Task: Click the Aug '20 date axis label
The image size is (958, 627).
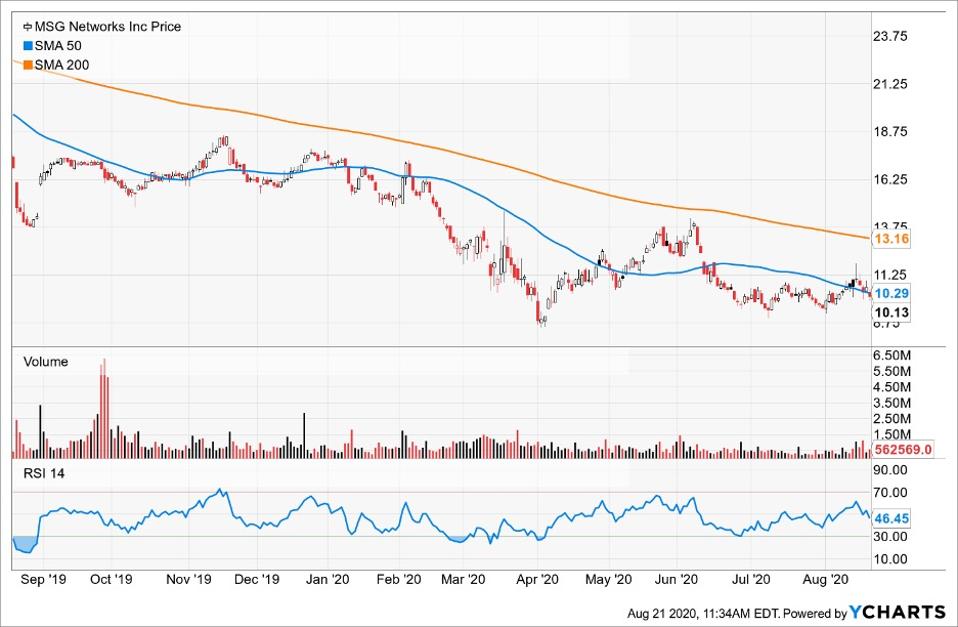Action: coord(826,579)
